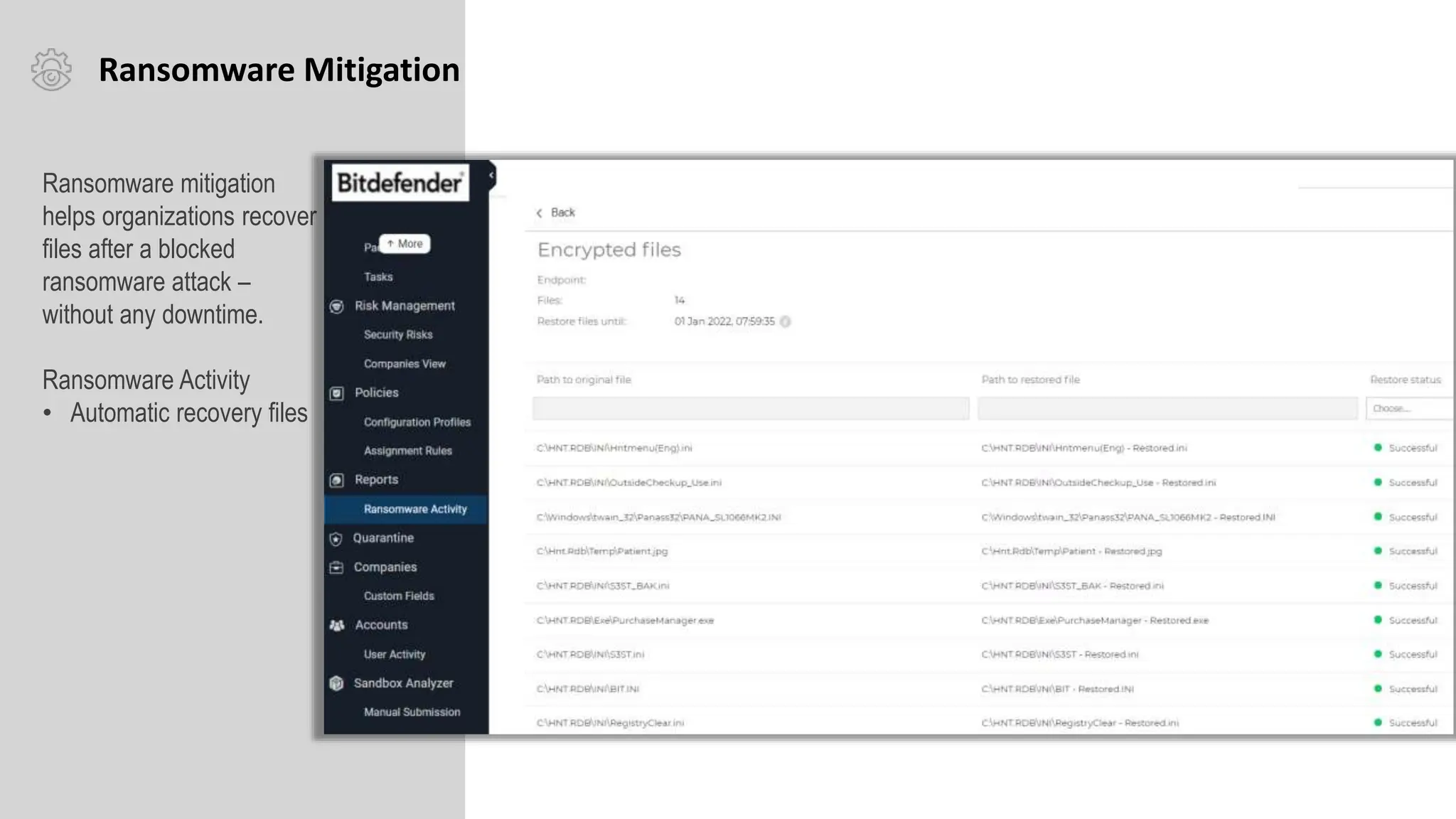
Task: Open the Sandbox Analyzer section
Action: (x=404, y=683)
